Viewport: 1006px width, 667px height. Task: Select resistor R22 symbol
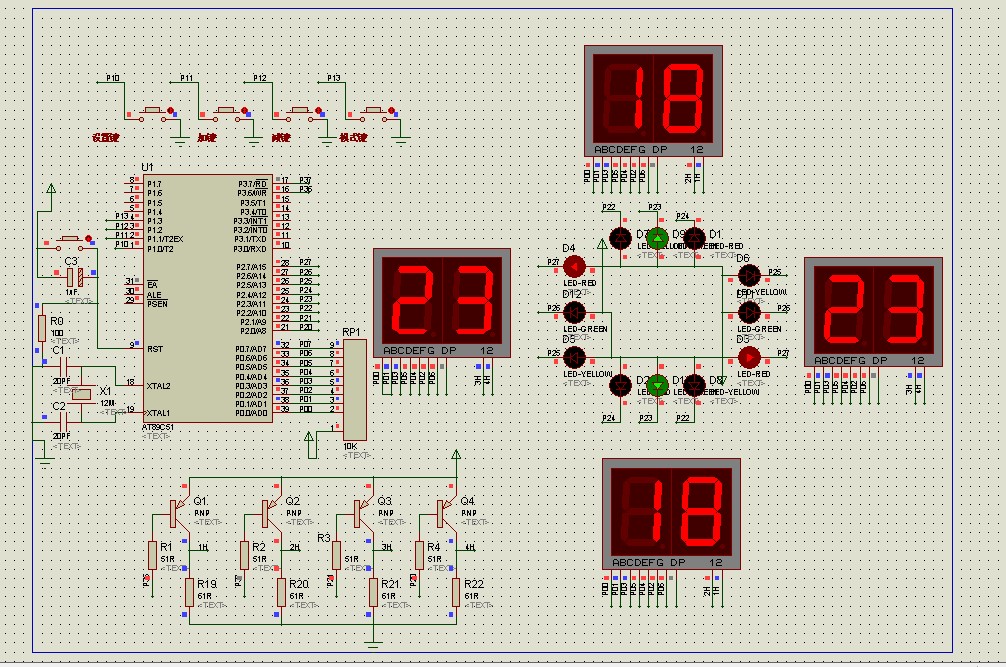click(x=456, y=593)
